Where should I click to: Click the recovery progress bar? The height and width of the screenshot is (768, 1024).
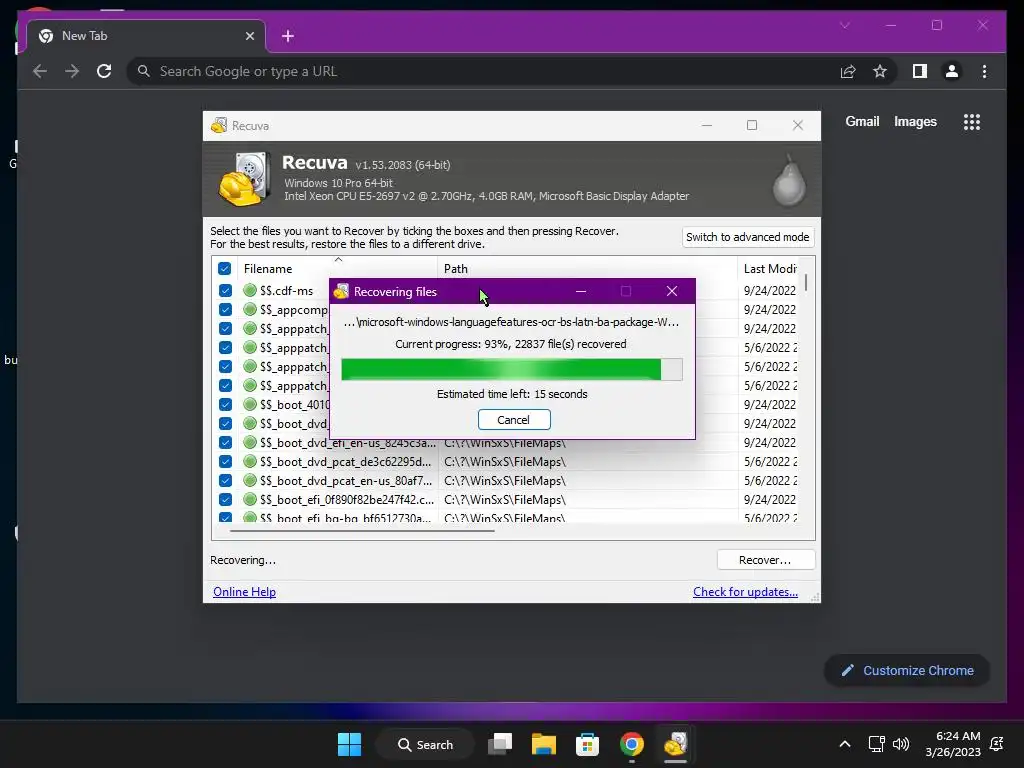click(x=511, y=369)
